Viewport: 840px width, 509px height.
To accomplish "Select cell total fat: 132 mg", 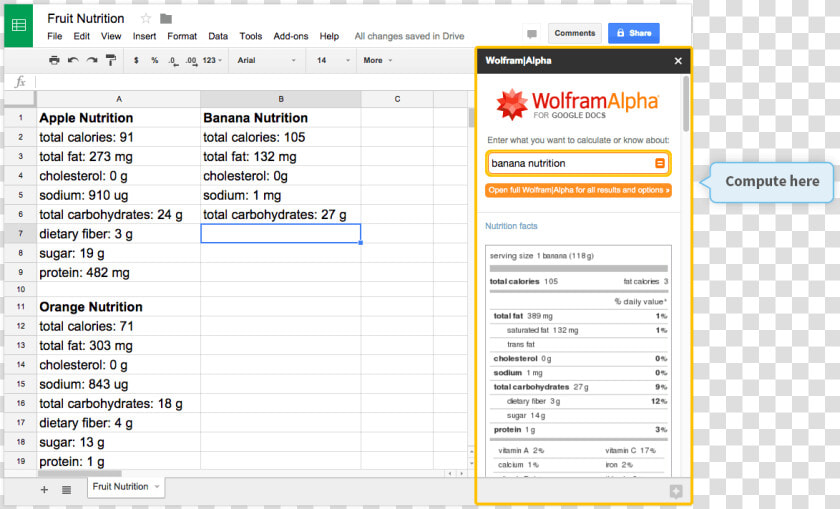I will point(281,156).
